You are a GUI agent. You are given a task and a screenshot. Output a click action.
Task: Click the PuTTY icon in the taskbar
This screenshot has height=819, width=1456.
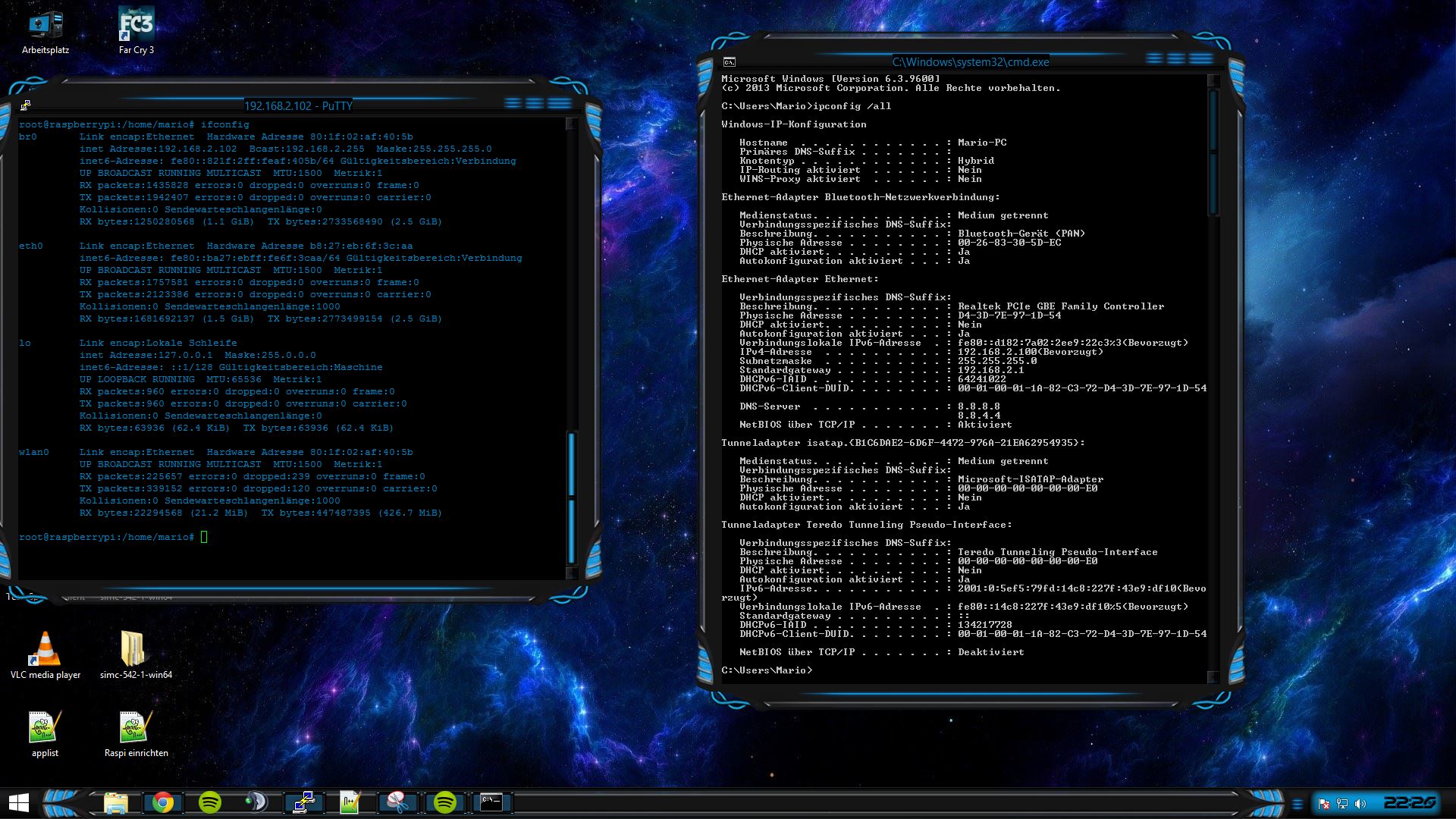(x=304, y=802)
